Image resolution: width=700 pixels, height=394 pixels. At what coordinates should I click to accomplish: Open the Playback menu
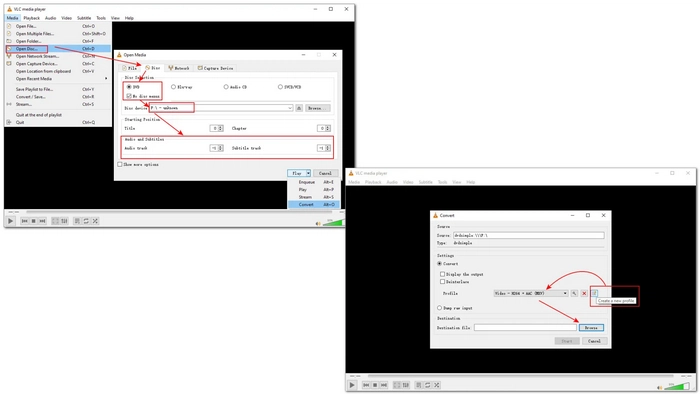coord(32,18)
